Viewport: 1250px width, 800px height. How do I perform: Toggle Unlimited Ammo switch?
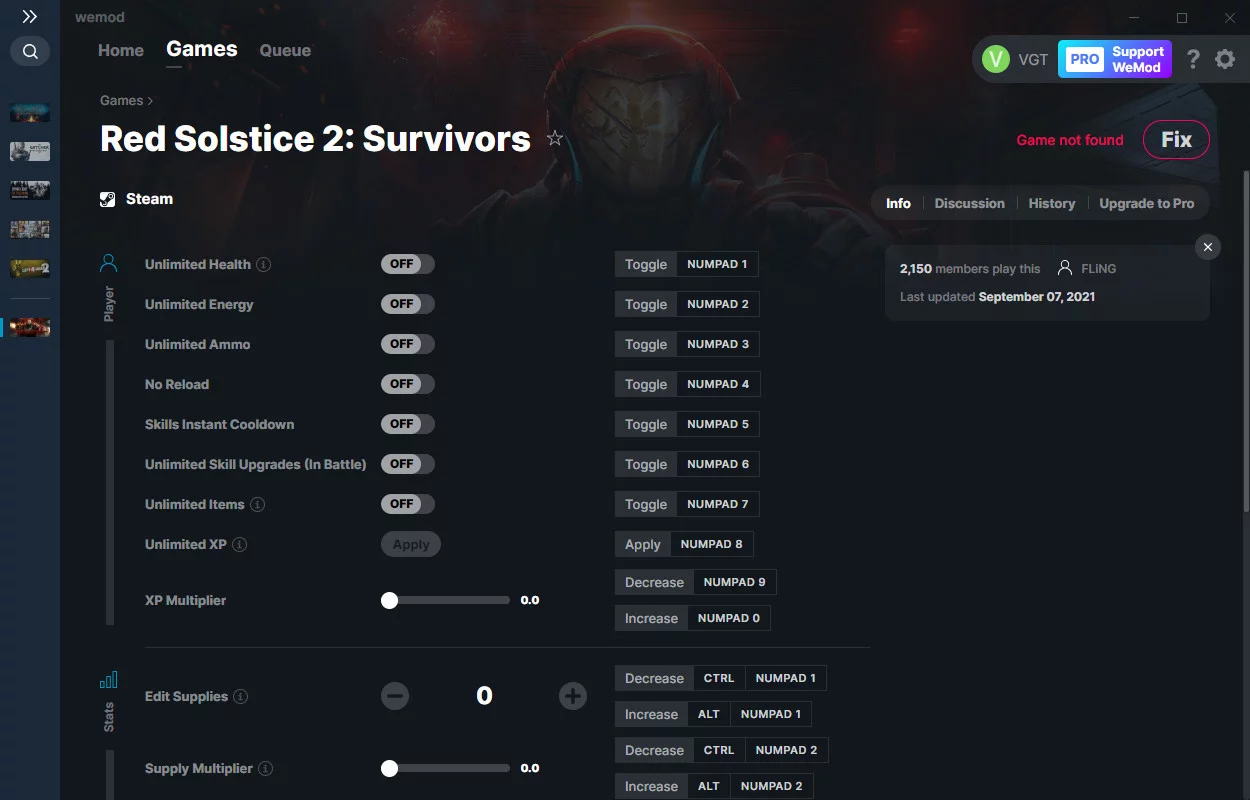click(408, 344)
